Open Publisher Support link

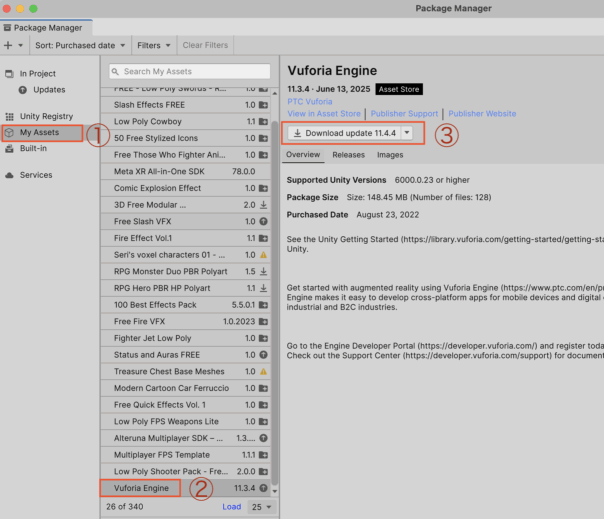[404, 114]
